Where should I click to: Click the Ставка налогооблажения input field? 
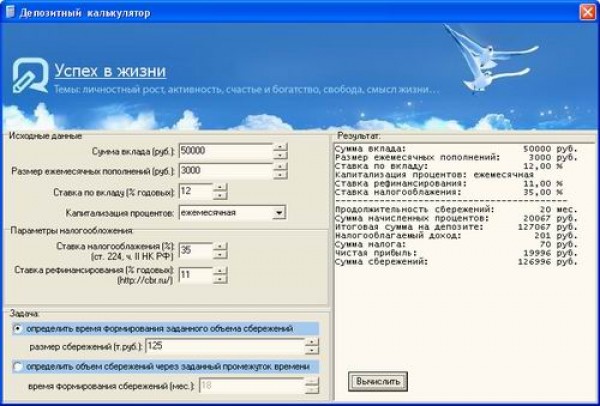[x=196, y=251]
